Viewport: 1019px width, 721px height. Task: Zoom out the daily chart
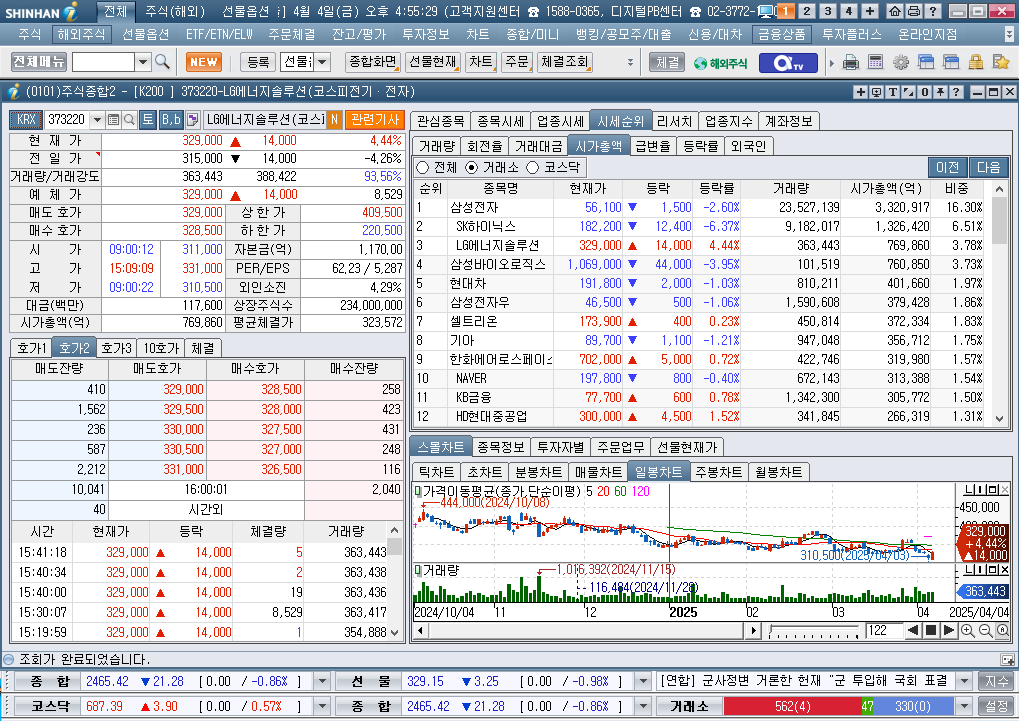click(x=985, y=630)
